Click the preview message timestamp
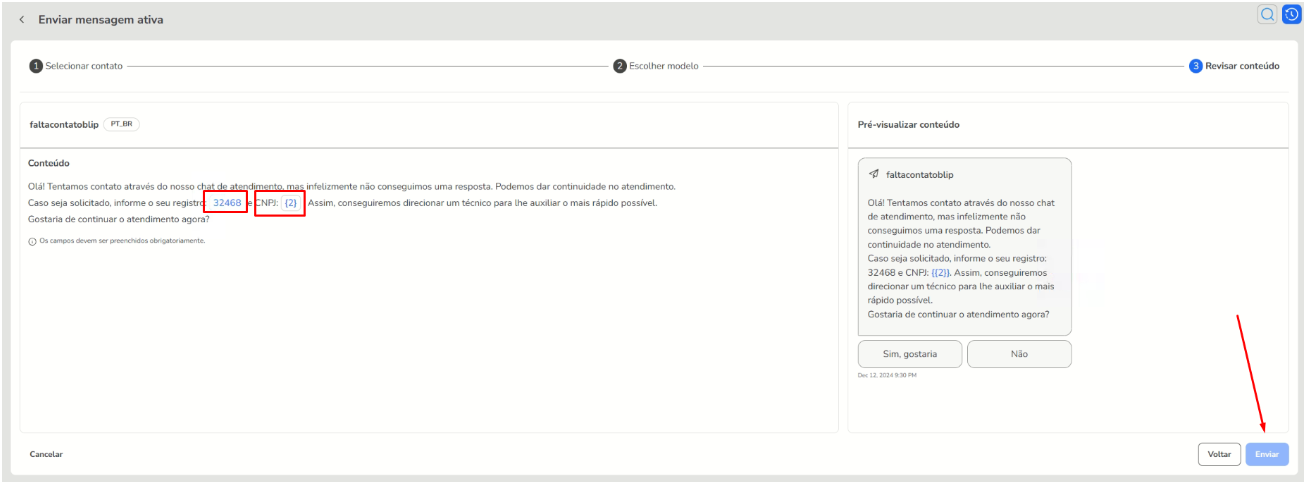 coord(887,375)
